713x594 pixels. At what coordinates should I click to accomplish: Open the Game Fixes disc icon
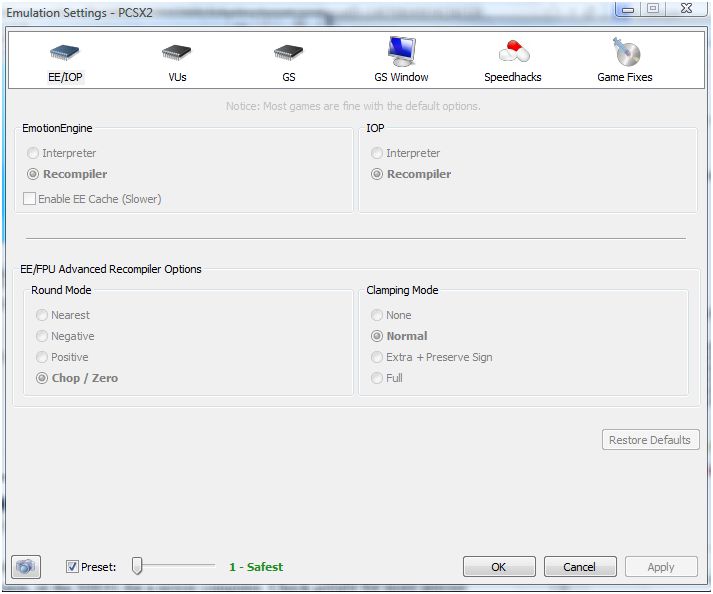[625, 60]
